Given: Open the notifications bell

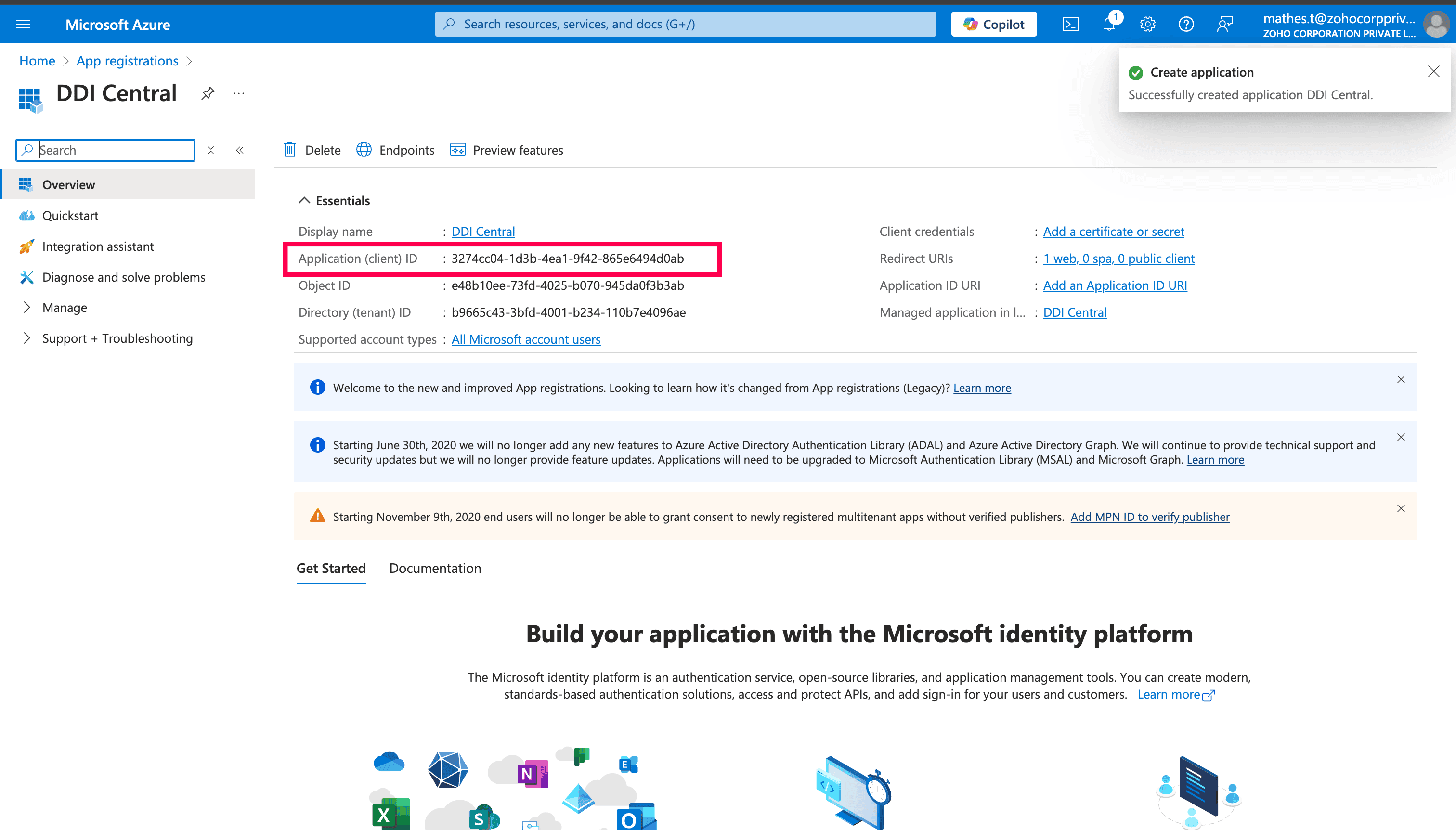Looking at the screenshot, I should pyautogui.click(x=1109, y=24).
